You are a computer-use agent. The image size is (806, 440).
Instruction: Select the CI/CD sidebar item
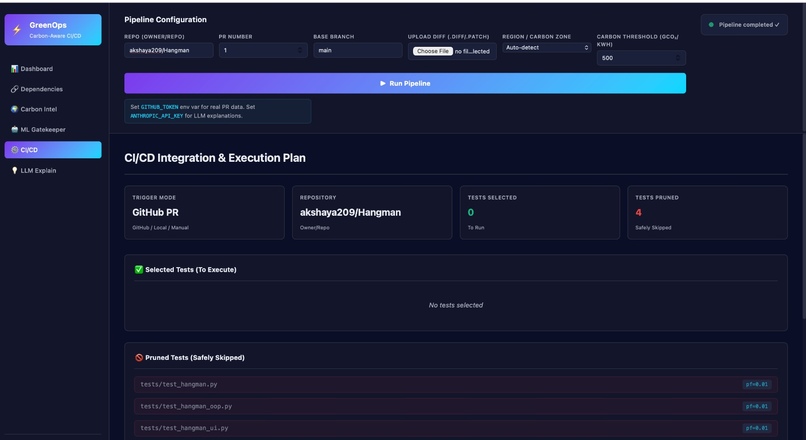(x=53, y=150)
